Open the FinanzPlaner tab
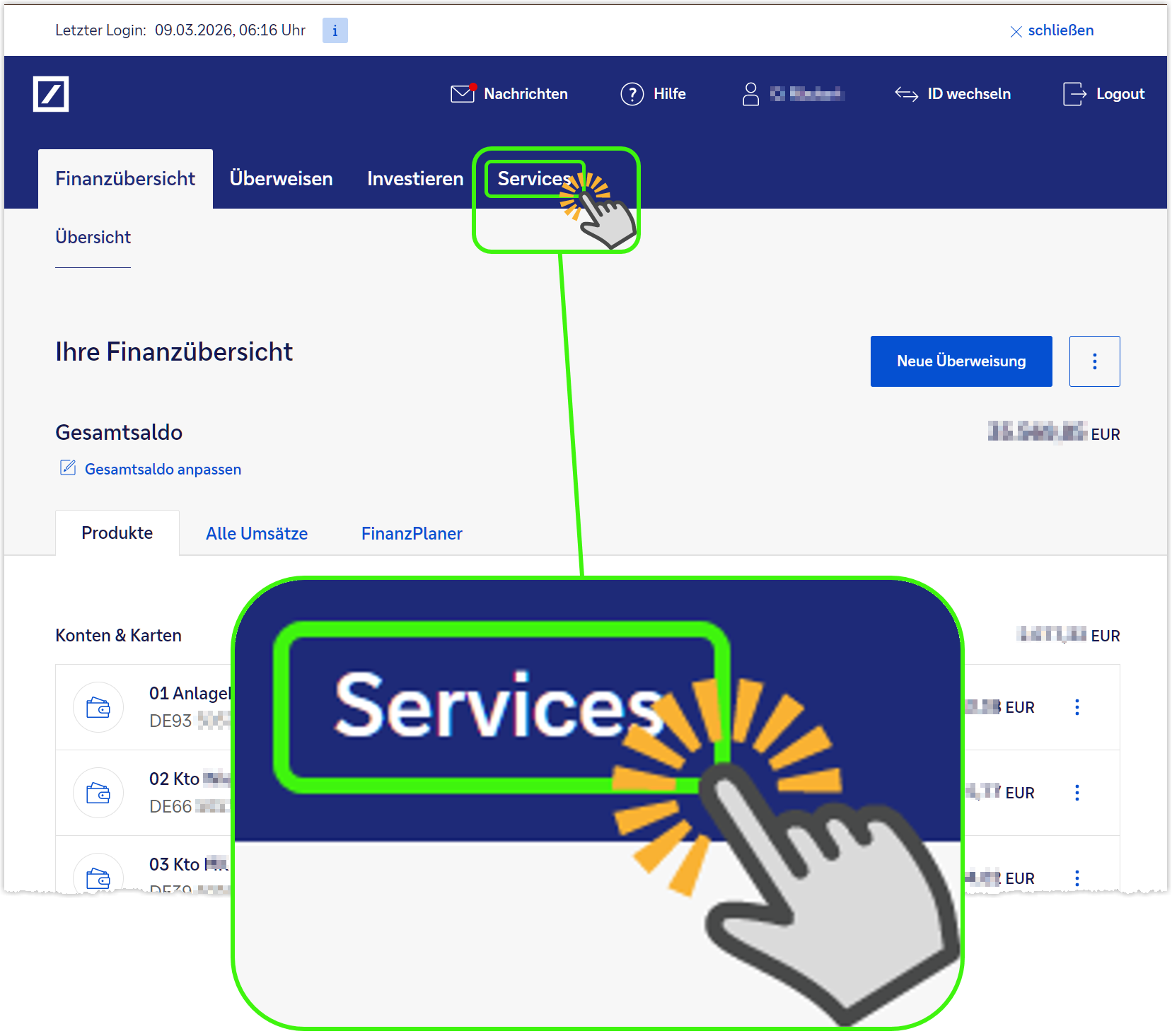 (x=412, y=534)
